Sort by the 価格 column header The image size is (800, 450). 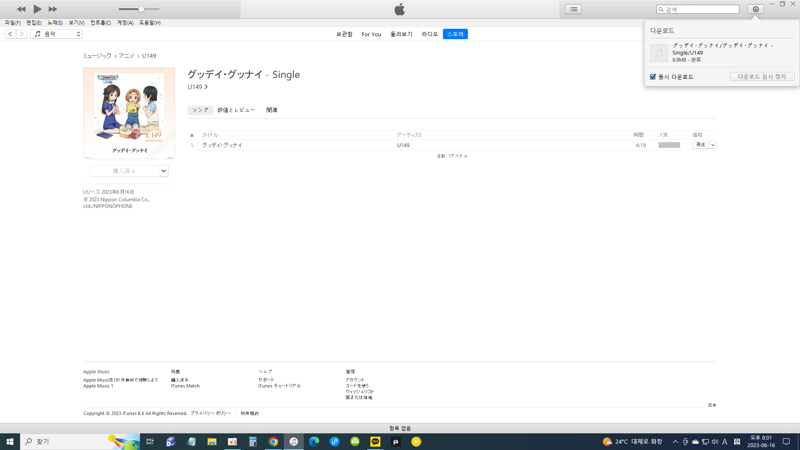click(697, 135)
